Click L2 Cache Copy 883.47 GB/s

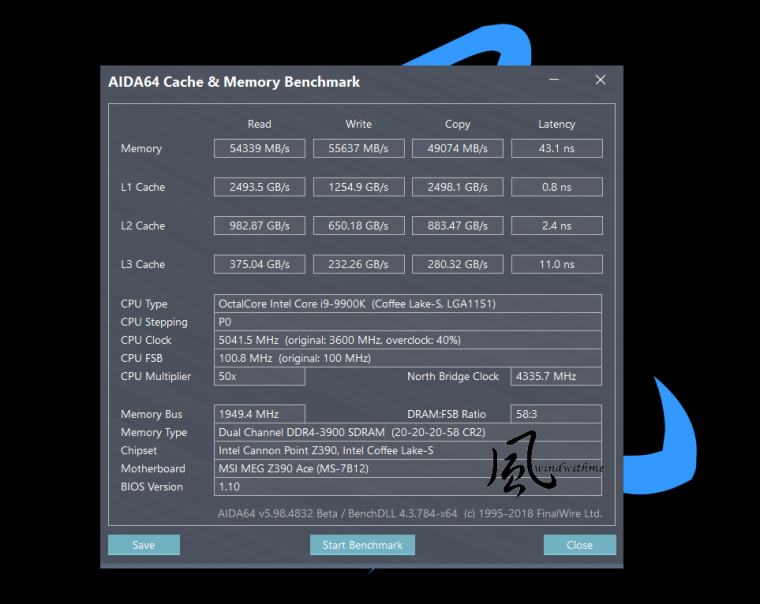pyautogui.click(x=458, y=226)
